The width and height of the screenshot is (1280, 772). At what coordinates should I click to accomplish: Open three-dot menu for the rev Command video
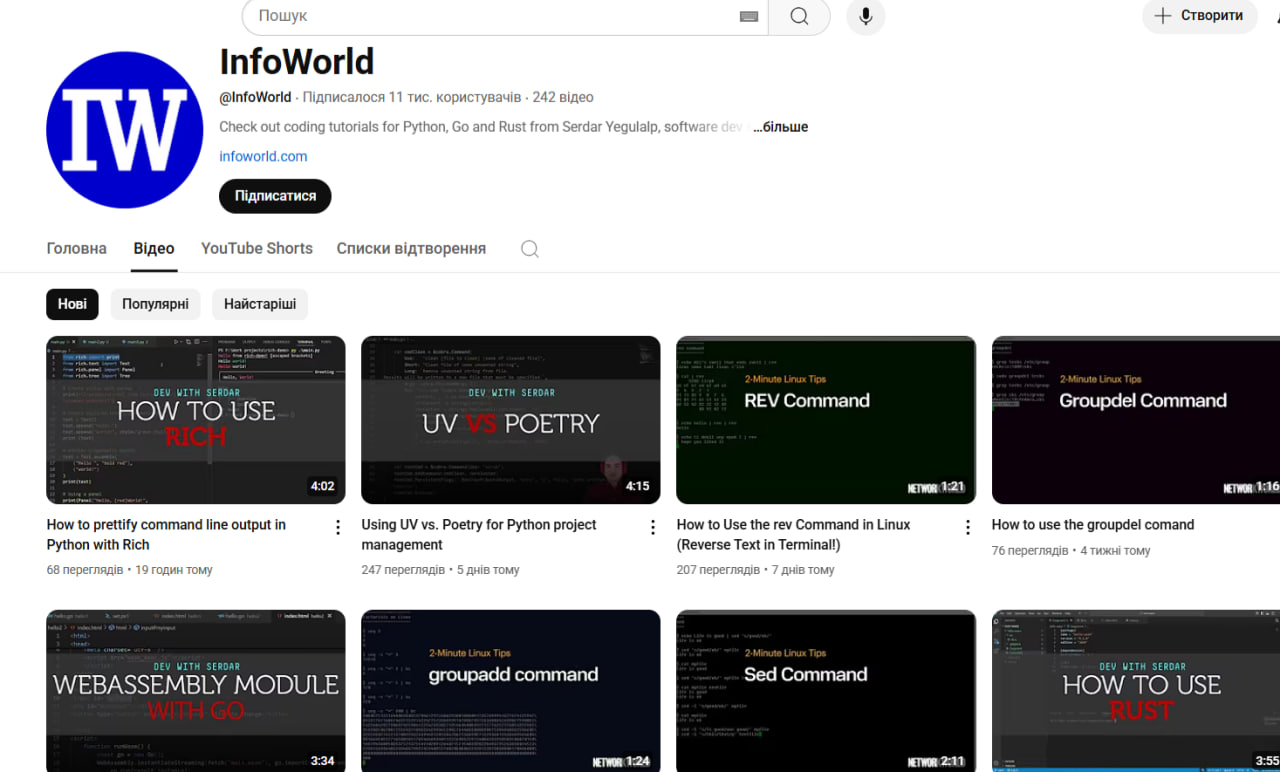tap(968, 527)
